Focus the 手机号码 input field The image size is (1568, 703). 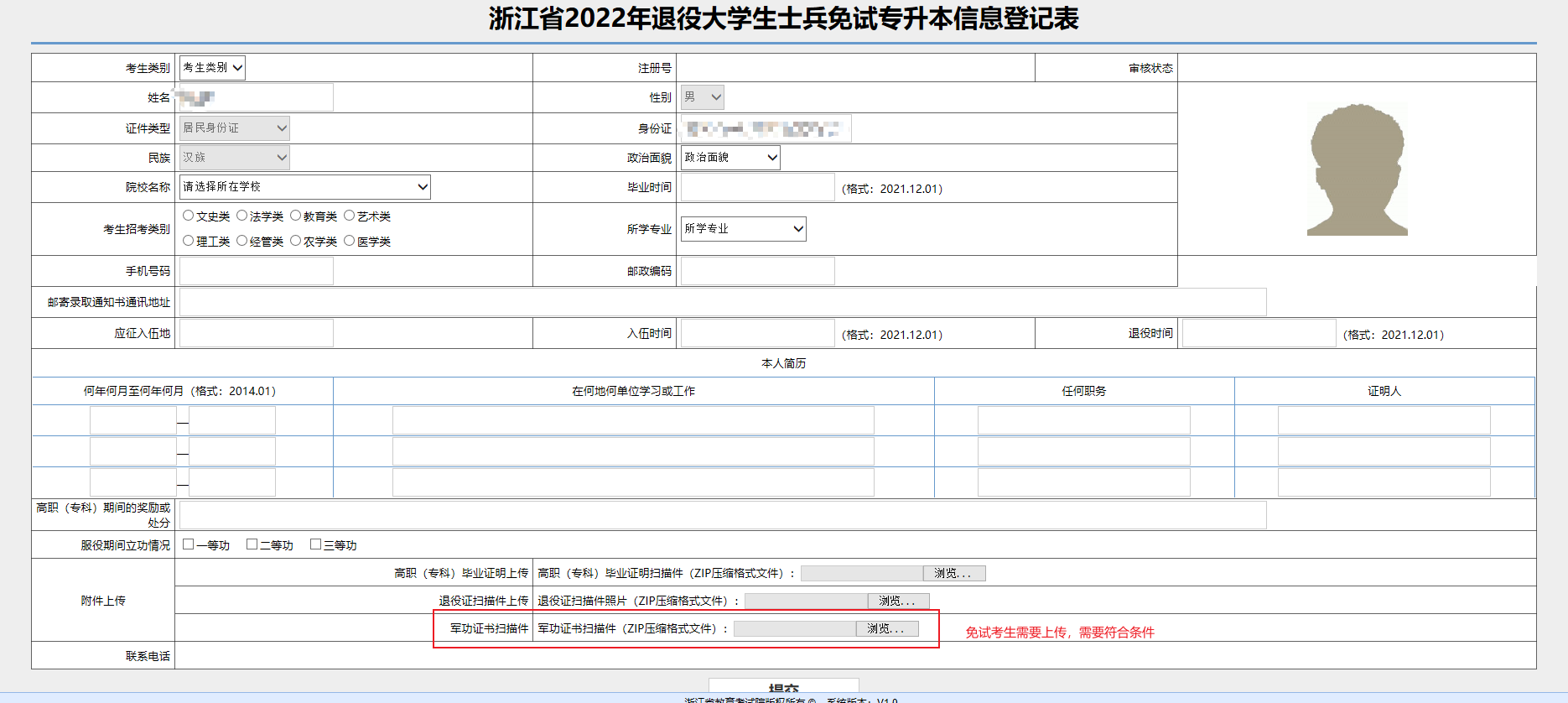tap(257, 271)
